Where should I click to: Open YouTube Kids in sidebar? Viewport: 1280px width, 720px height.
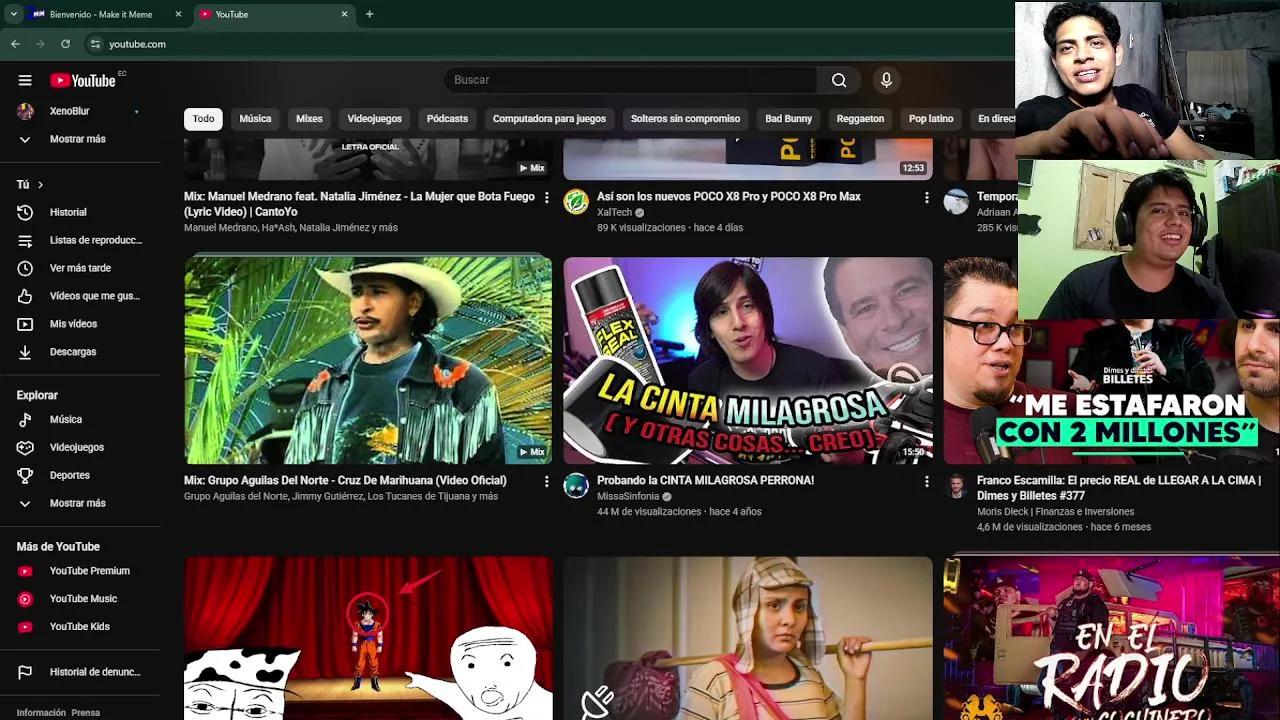point(80,627)
